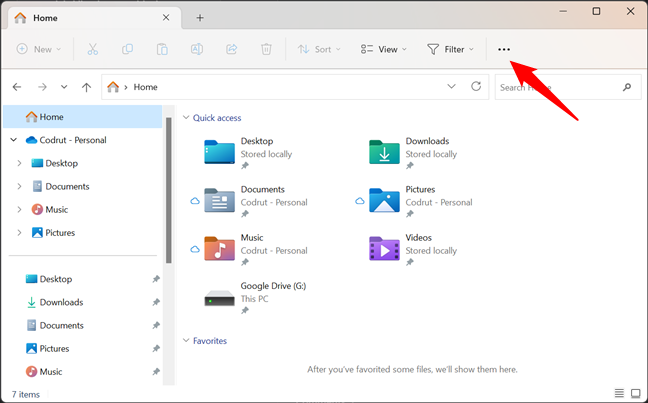Open the Videos folder icon
This screenshot has width=648, height=403.
(x=385, y=248)
